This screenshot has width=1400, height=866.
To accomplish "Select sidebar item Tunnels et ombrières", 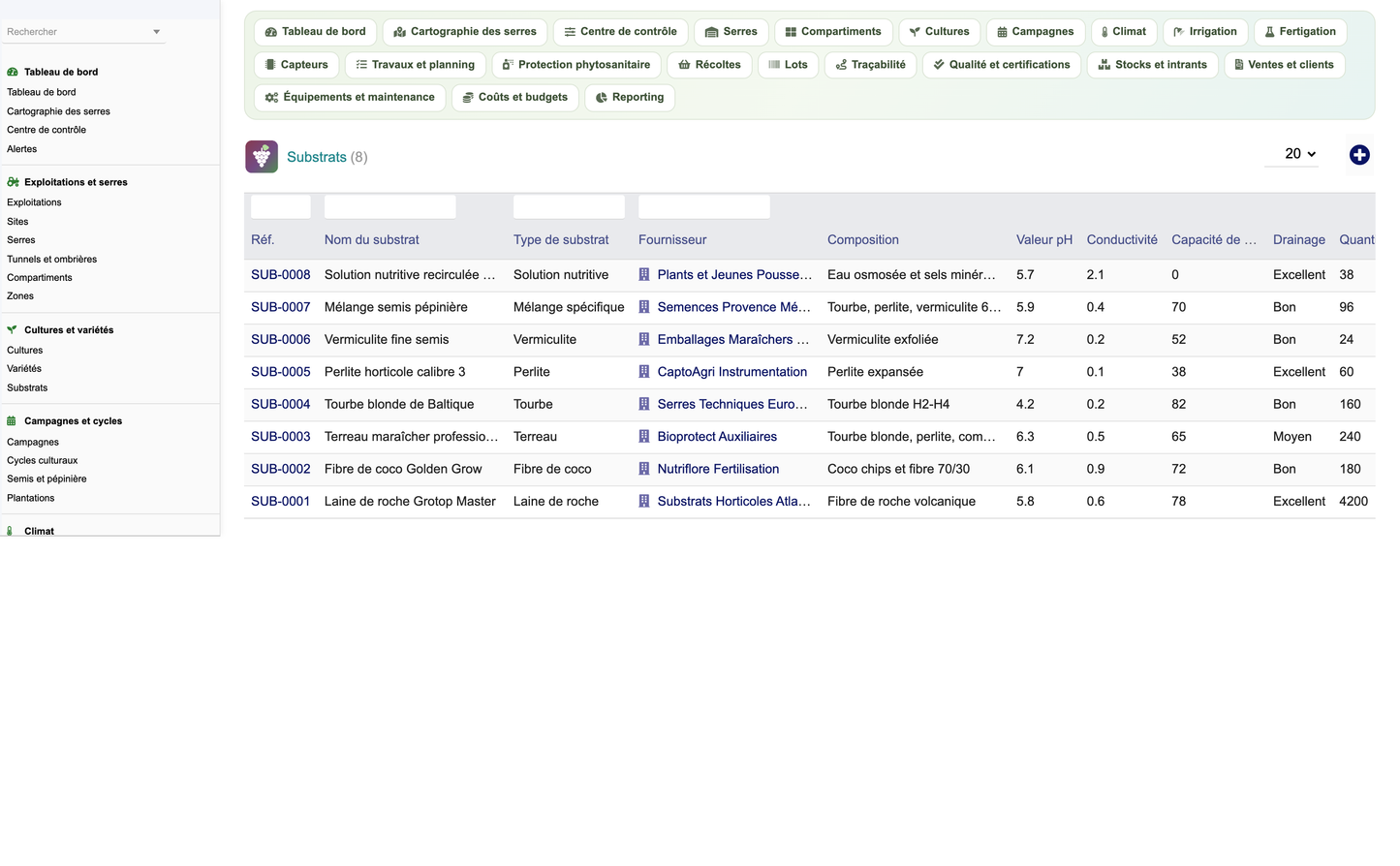I will (x=51, y=260).
